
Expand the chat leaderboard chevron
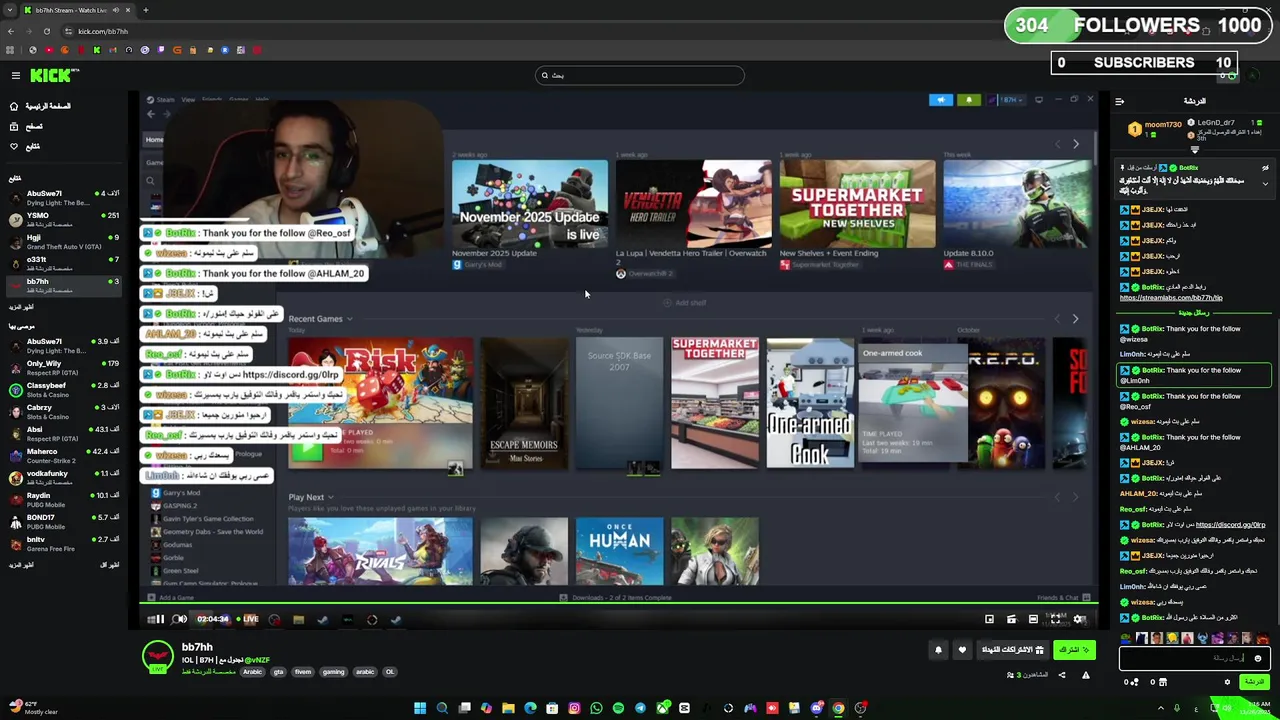tap(1194, 150)
